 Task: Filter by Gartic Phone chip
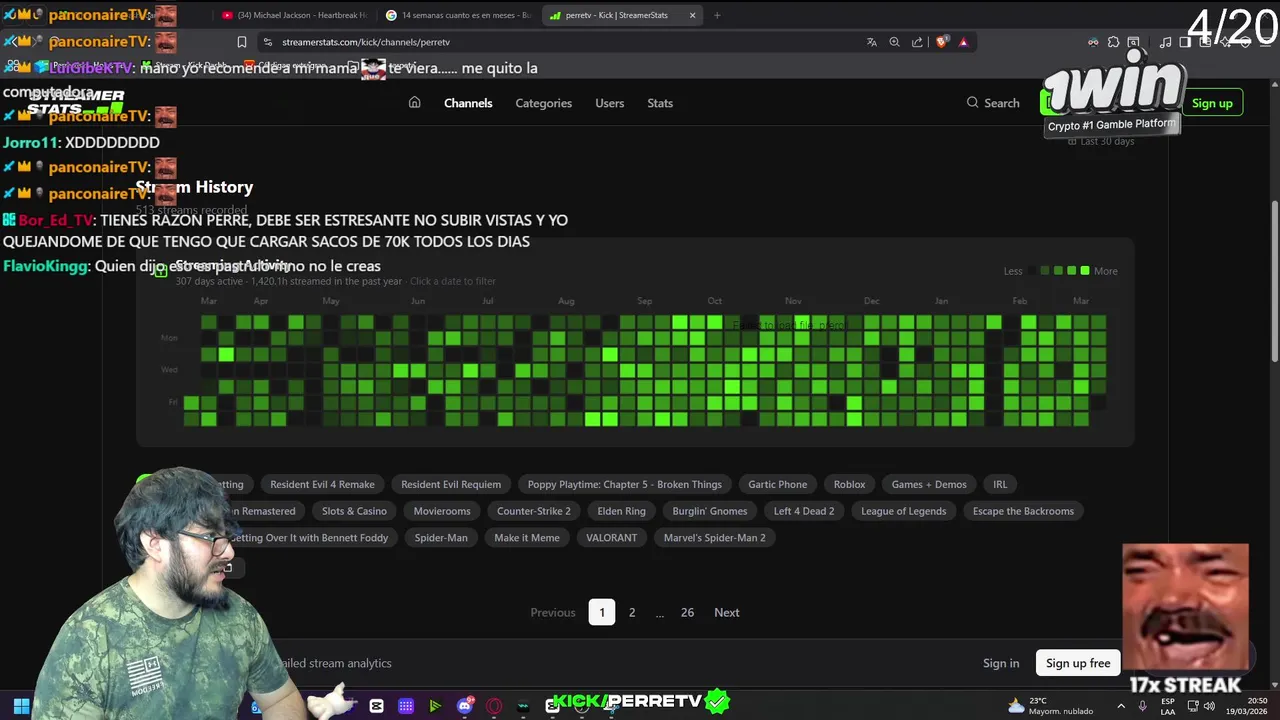click(778, 484)
